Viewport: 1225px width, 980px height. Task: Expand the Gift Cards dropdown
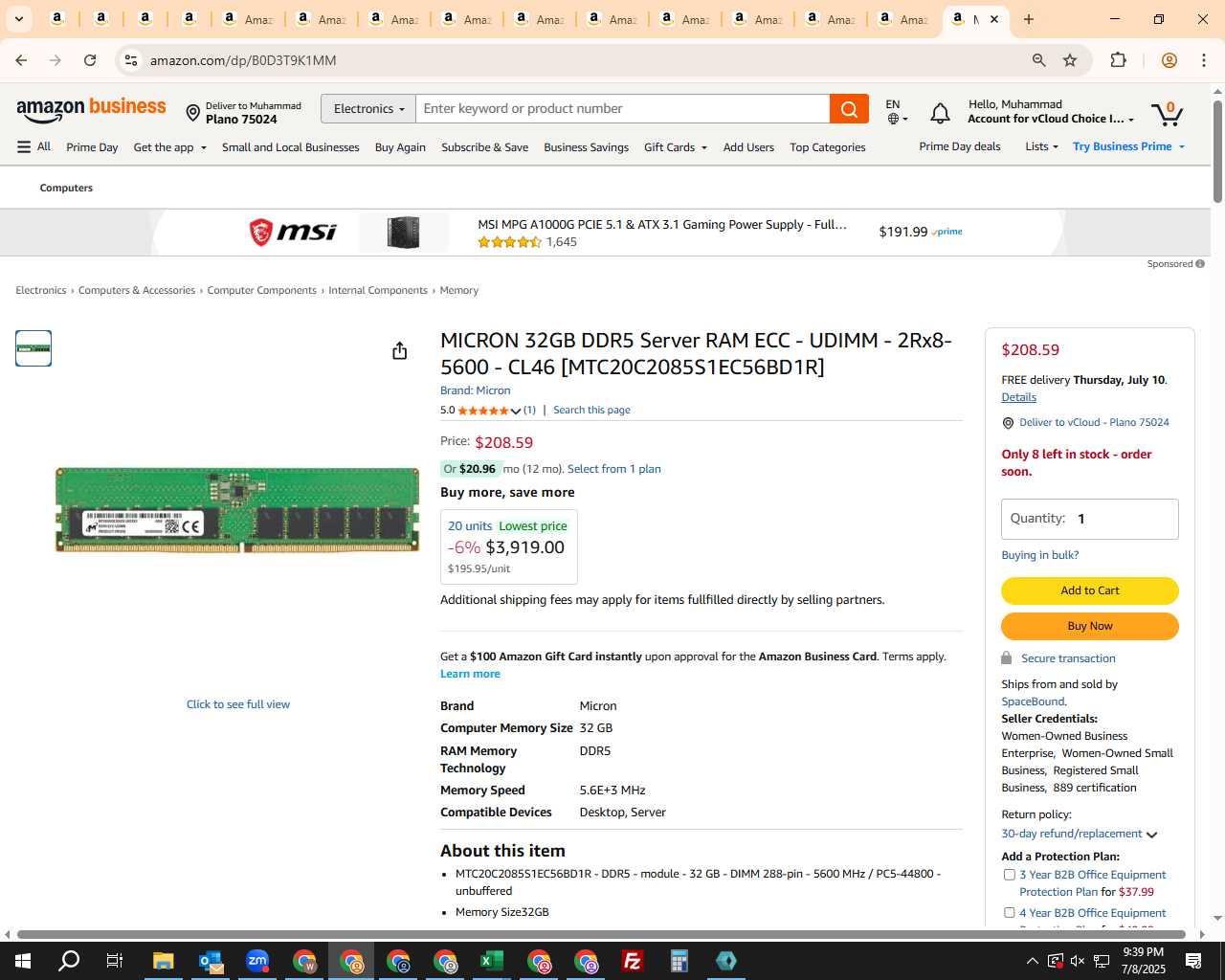[x=676, y=147]
